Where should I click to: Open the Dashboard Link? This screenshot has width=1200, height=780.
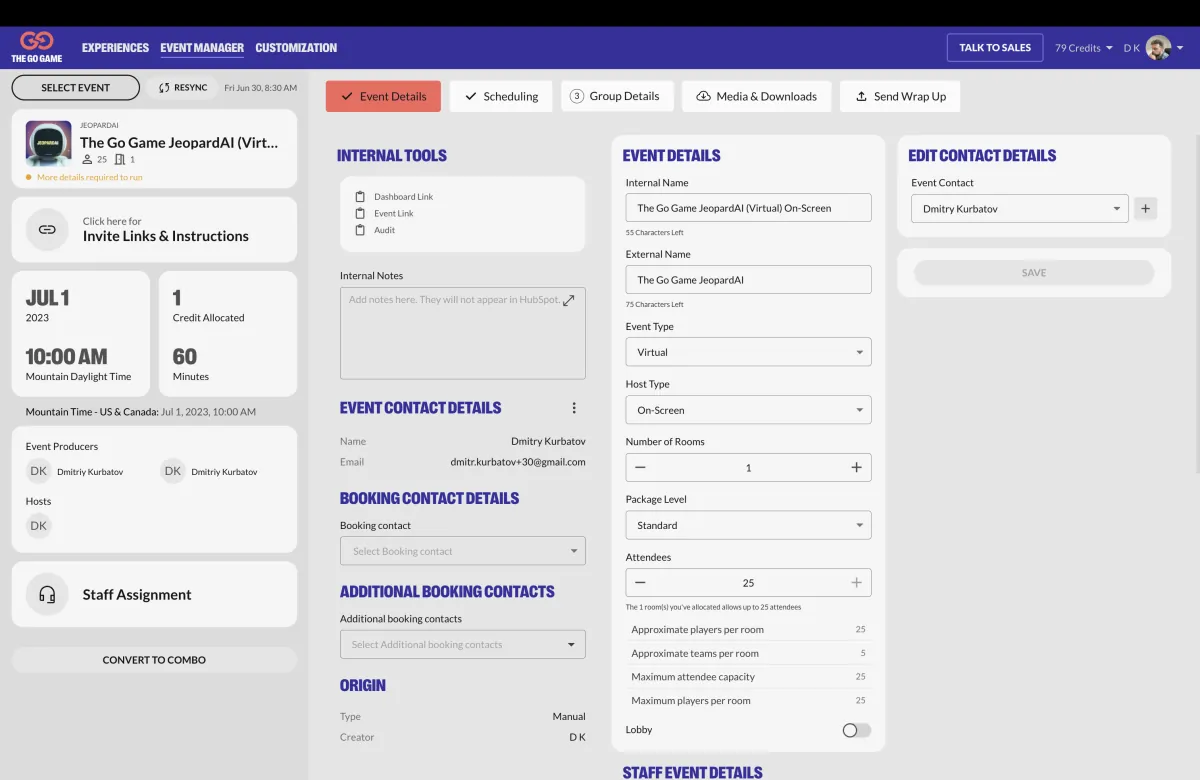tap(404, 197)
